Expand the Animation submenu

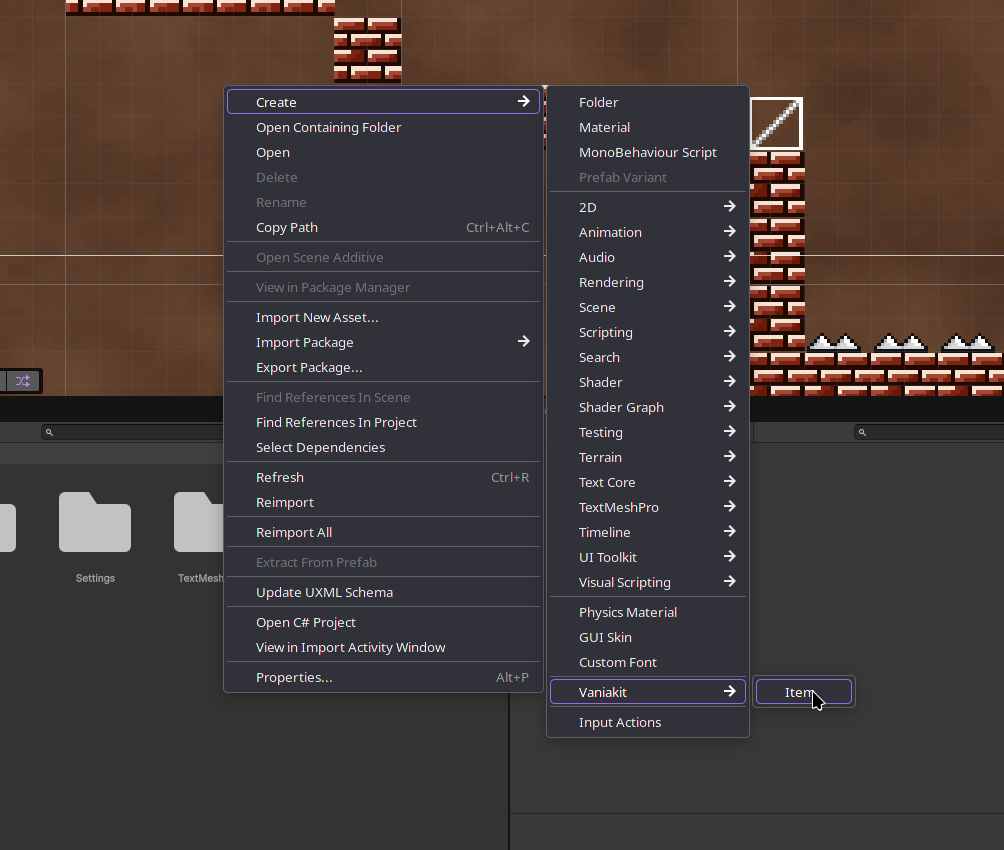coord(647,233)
